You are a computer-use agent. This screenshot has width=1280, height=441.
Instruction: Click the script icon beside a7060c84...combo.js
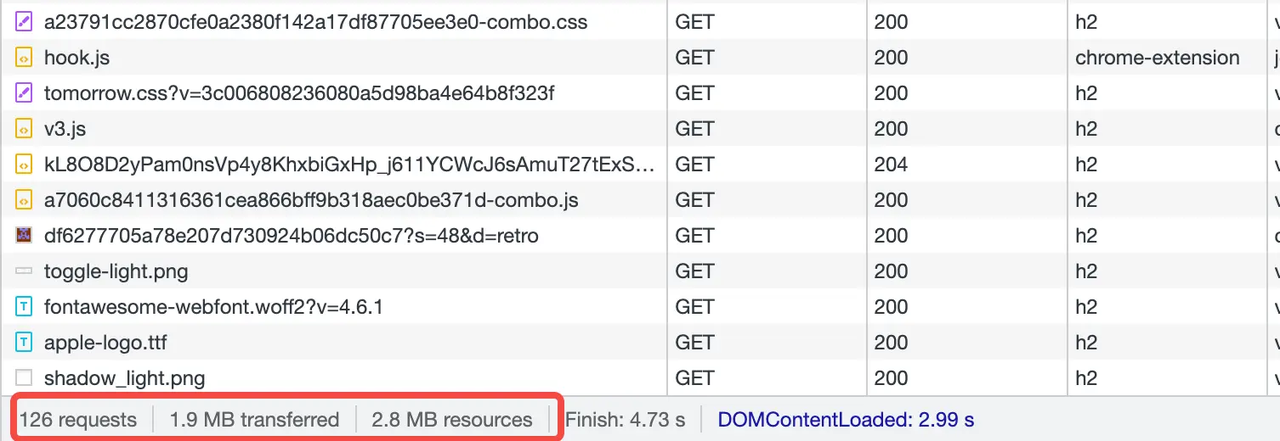pos(24,200)
